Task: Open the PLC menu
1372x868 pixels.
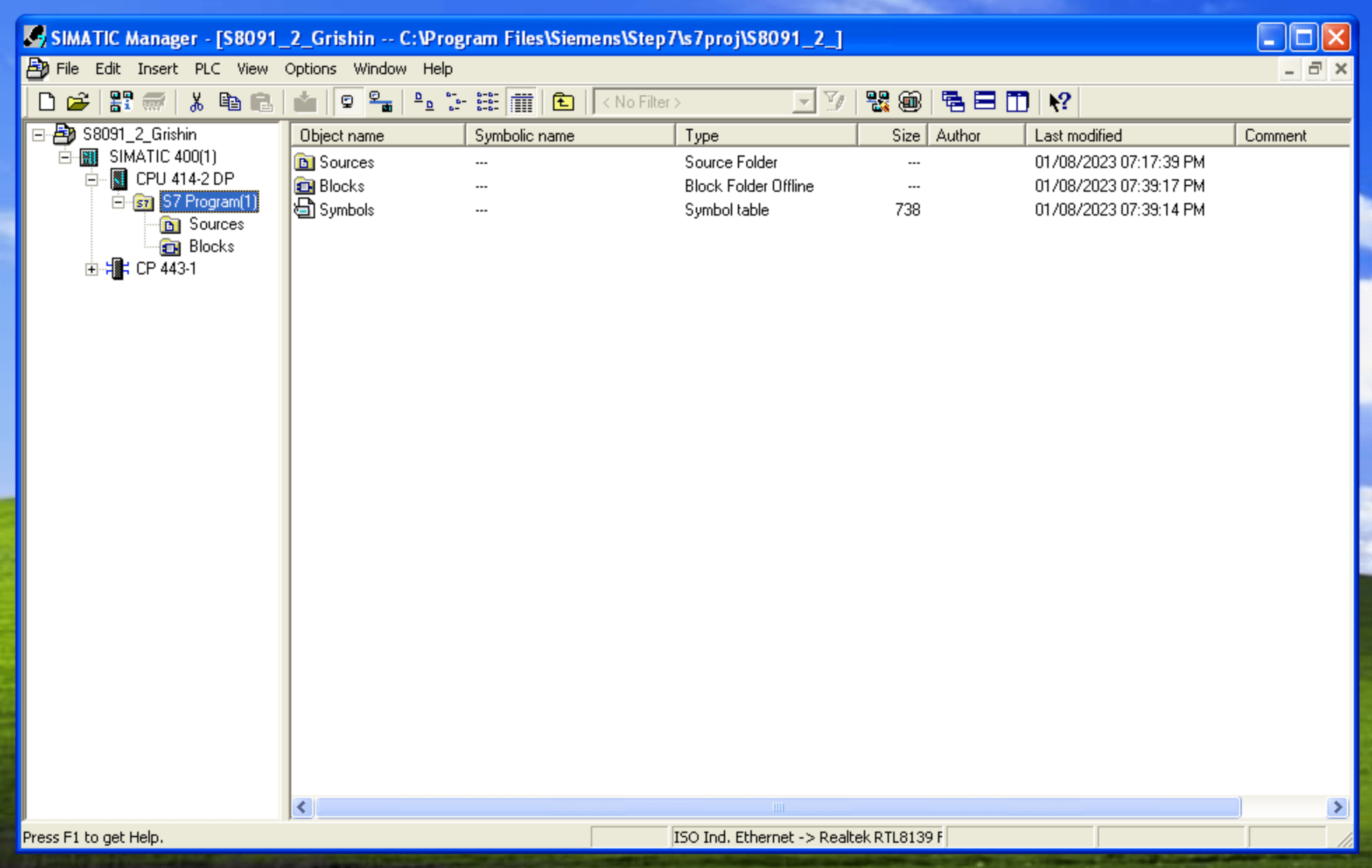Action: [207, 69]
